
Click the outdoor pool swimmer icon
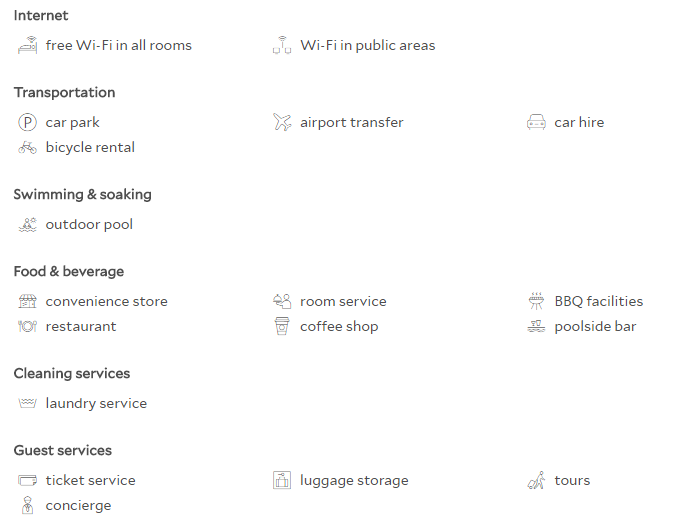pyautogui.click(x=28, y=224)
